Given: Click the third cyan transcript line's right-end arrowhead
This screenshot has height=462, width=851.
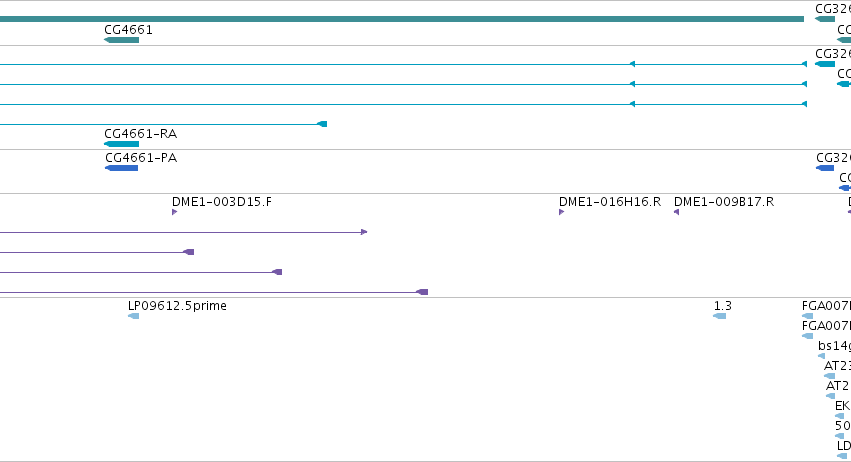Looking at the screenshot, I should [x=804, y=104].
